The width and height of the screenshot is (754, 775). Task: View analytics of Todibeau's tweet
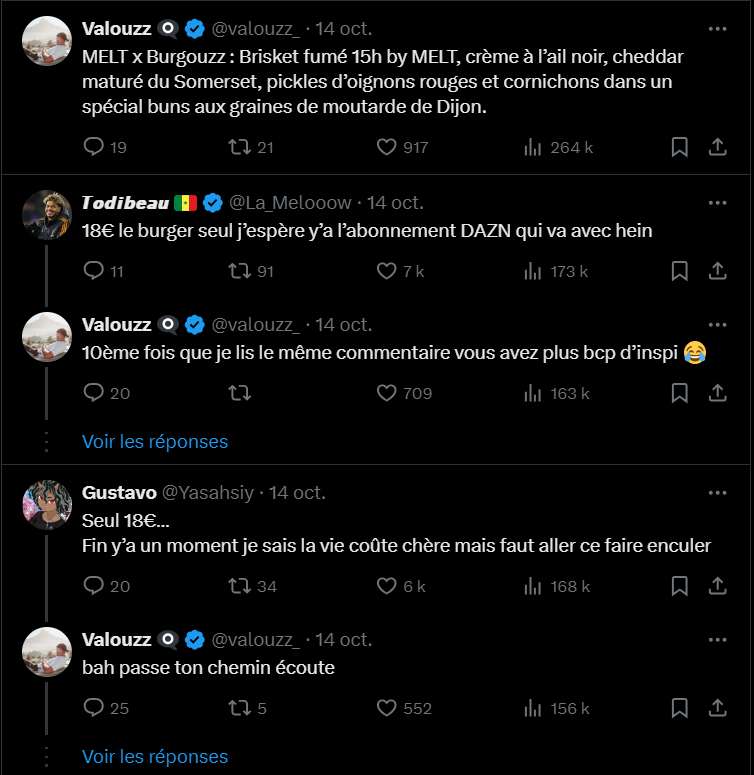[534, 270]
